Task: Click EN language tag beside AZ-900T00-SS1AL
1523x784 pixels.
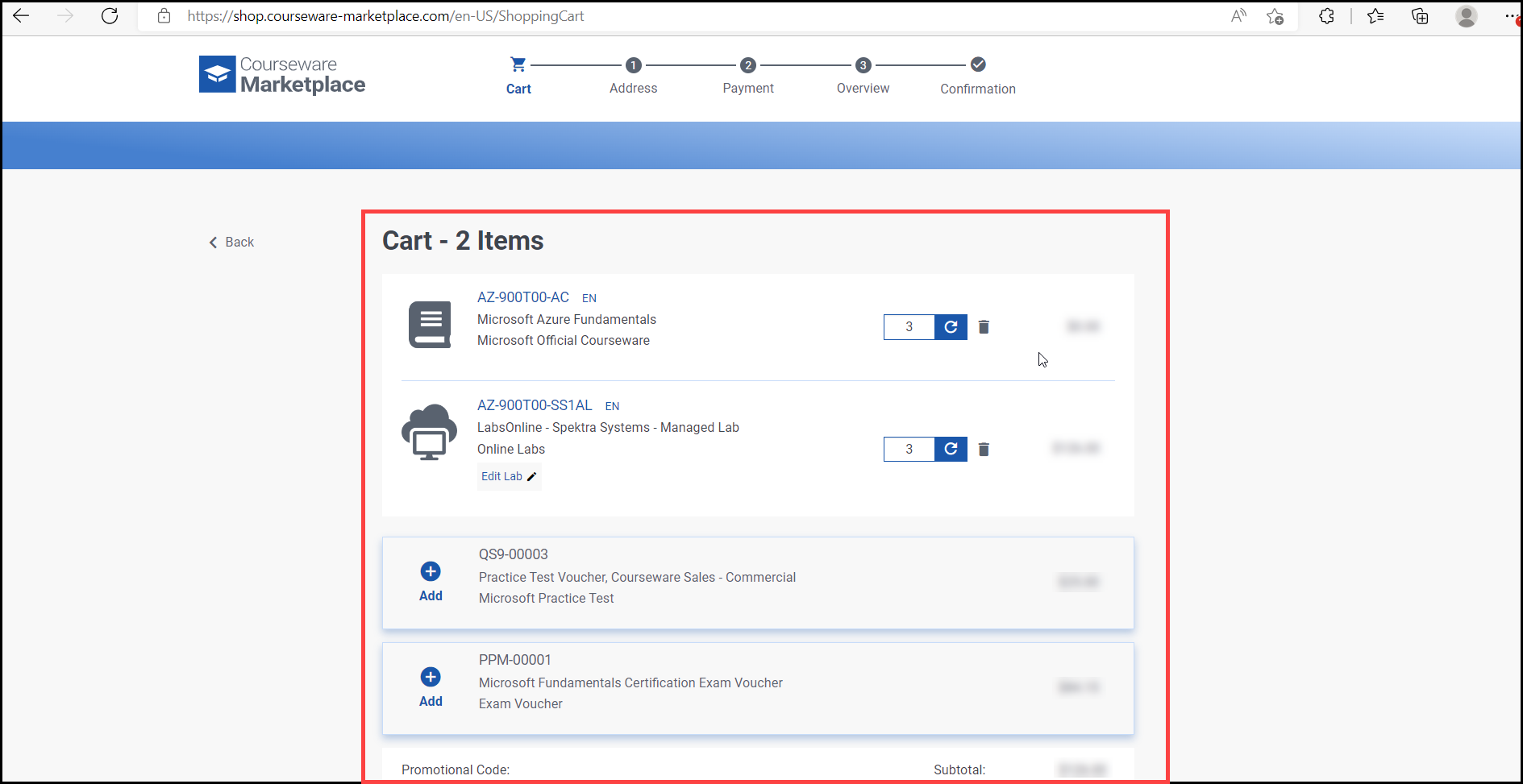Action: 613,406
